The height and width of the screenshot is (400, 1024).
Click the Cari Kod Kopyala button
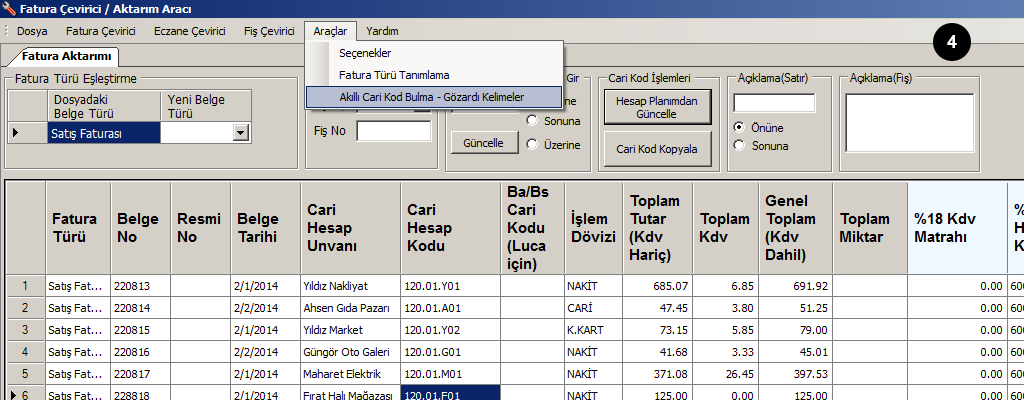tap(656, 149)
